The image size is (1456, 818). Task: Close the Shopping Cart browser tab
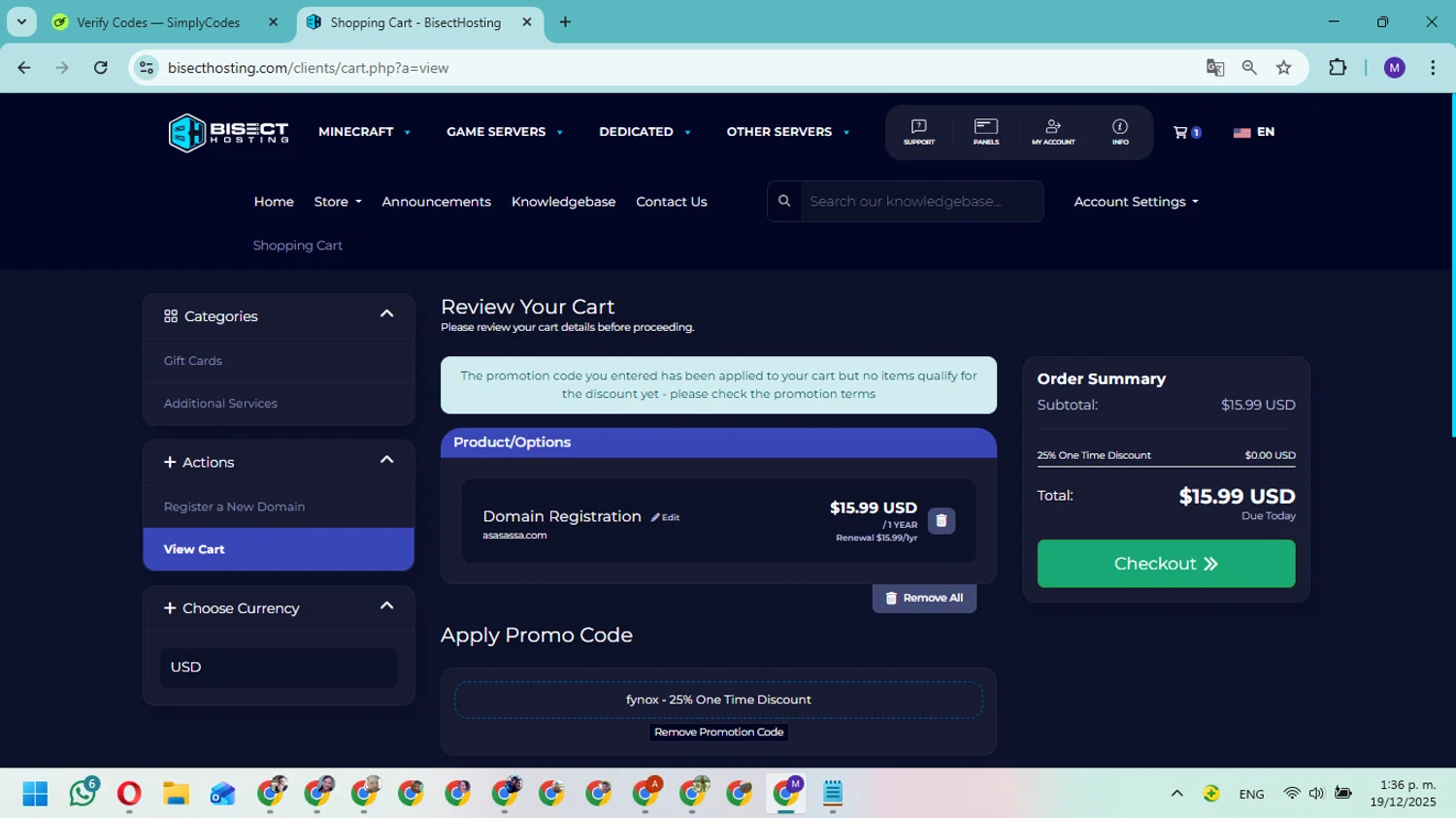pyautogui.click(x=527, y=22)
